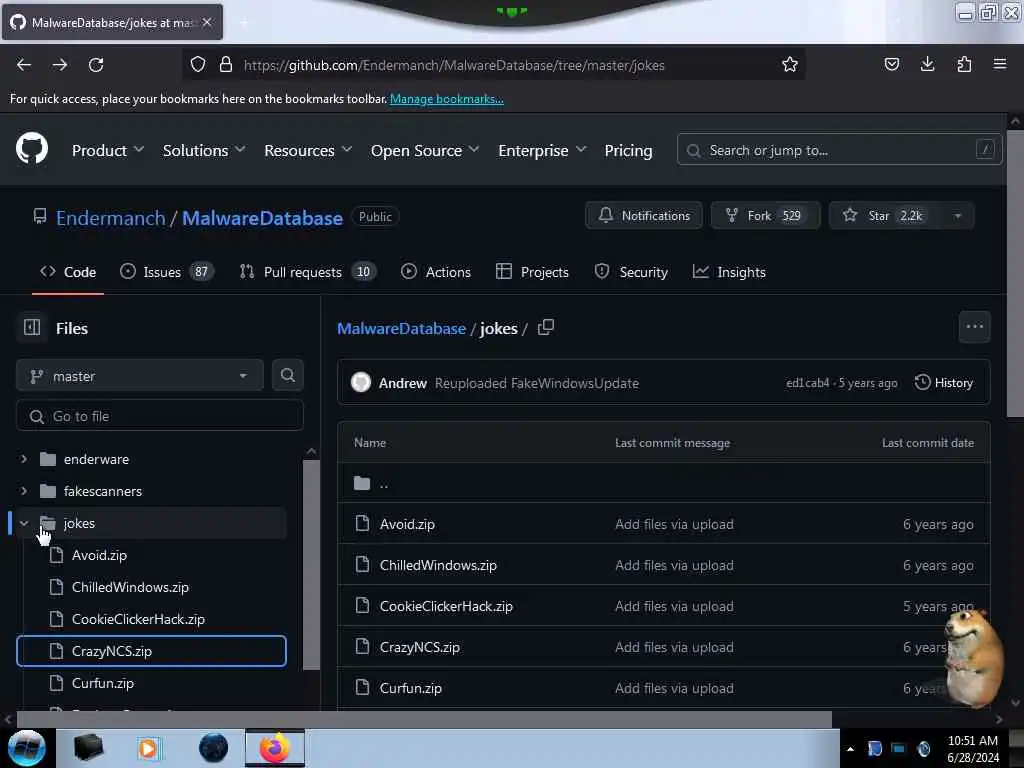Expand the enderware folder in the tree
The image size is (1024, 768).
(x=24, y=458)
